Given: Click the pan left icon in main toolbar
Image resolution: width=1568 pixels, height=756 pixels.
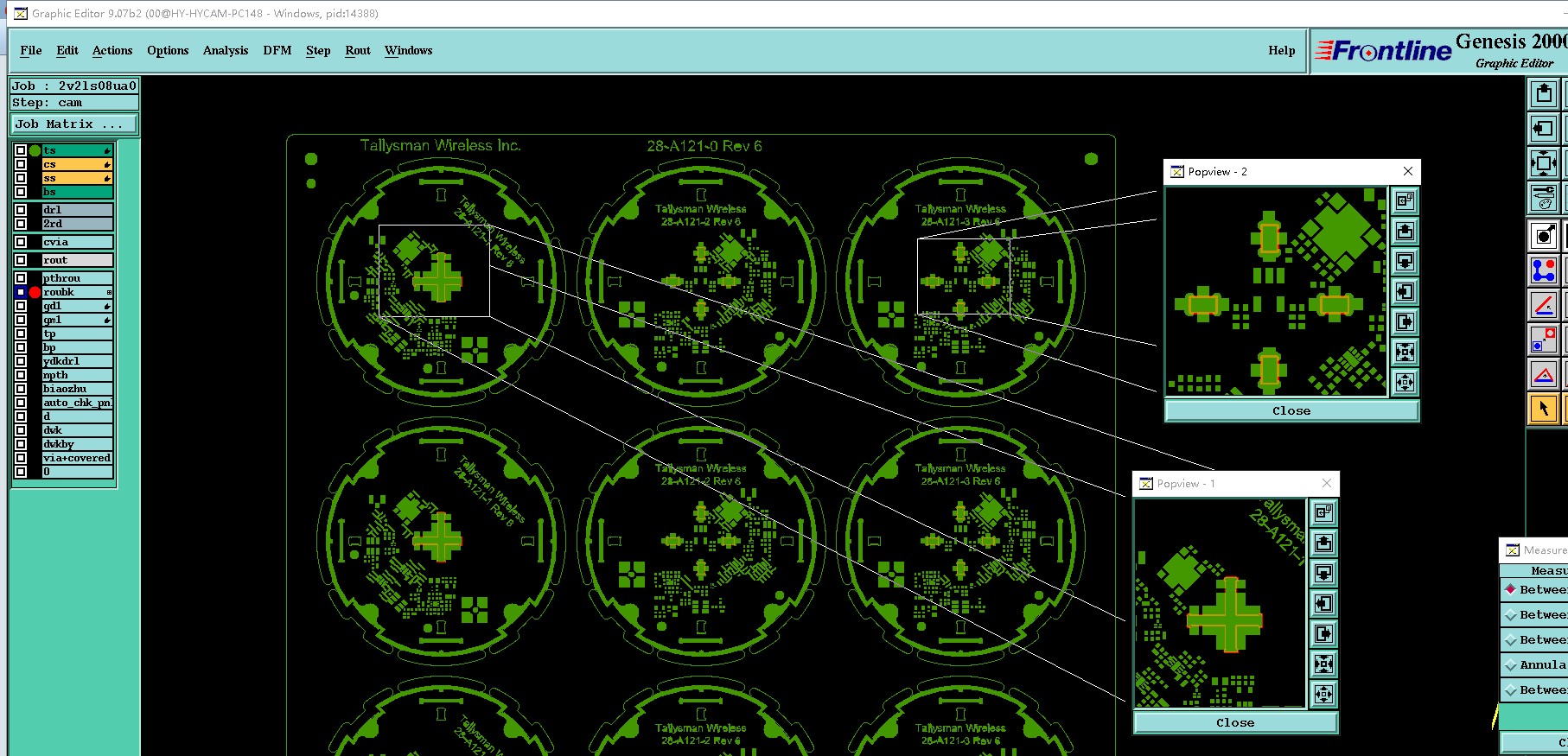Looking at the screenshot, I should pos(1544,129).
